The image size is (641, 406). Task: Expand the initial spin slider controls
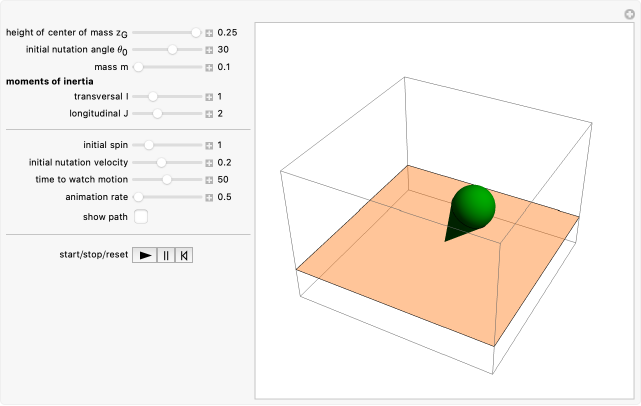(209, 145)
